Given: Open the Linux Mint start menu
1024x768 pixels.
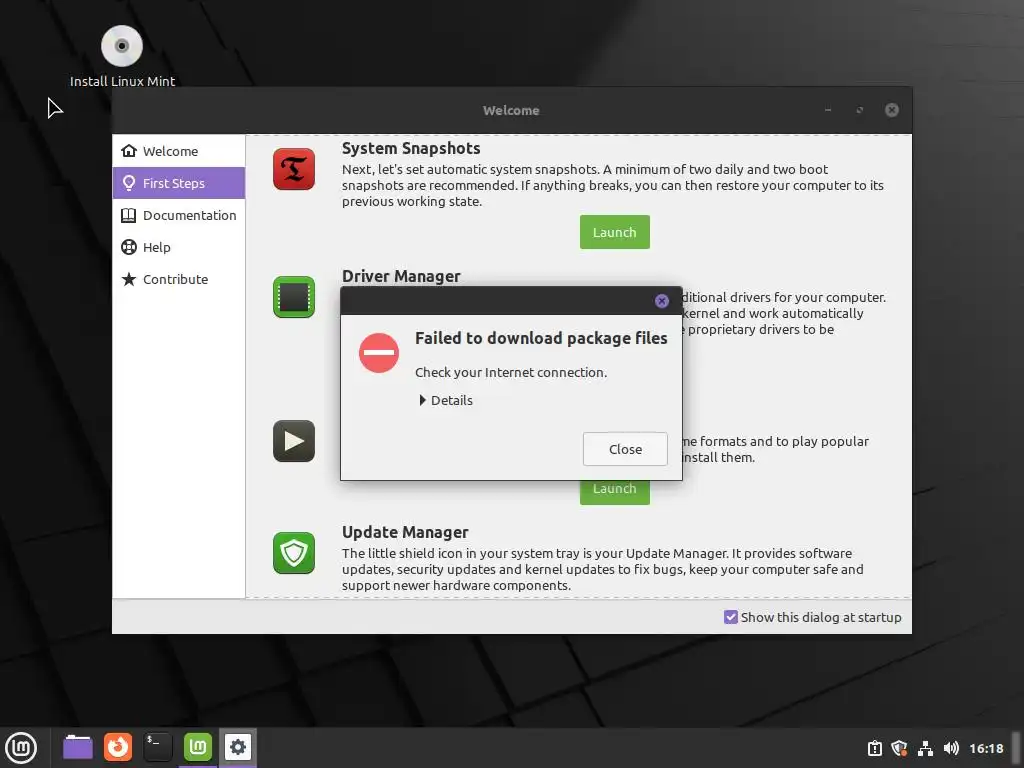Looking at the screenshot, I should (21, 748).
